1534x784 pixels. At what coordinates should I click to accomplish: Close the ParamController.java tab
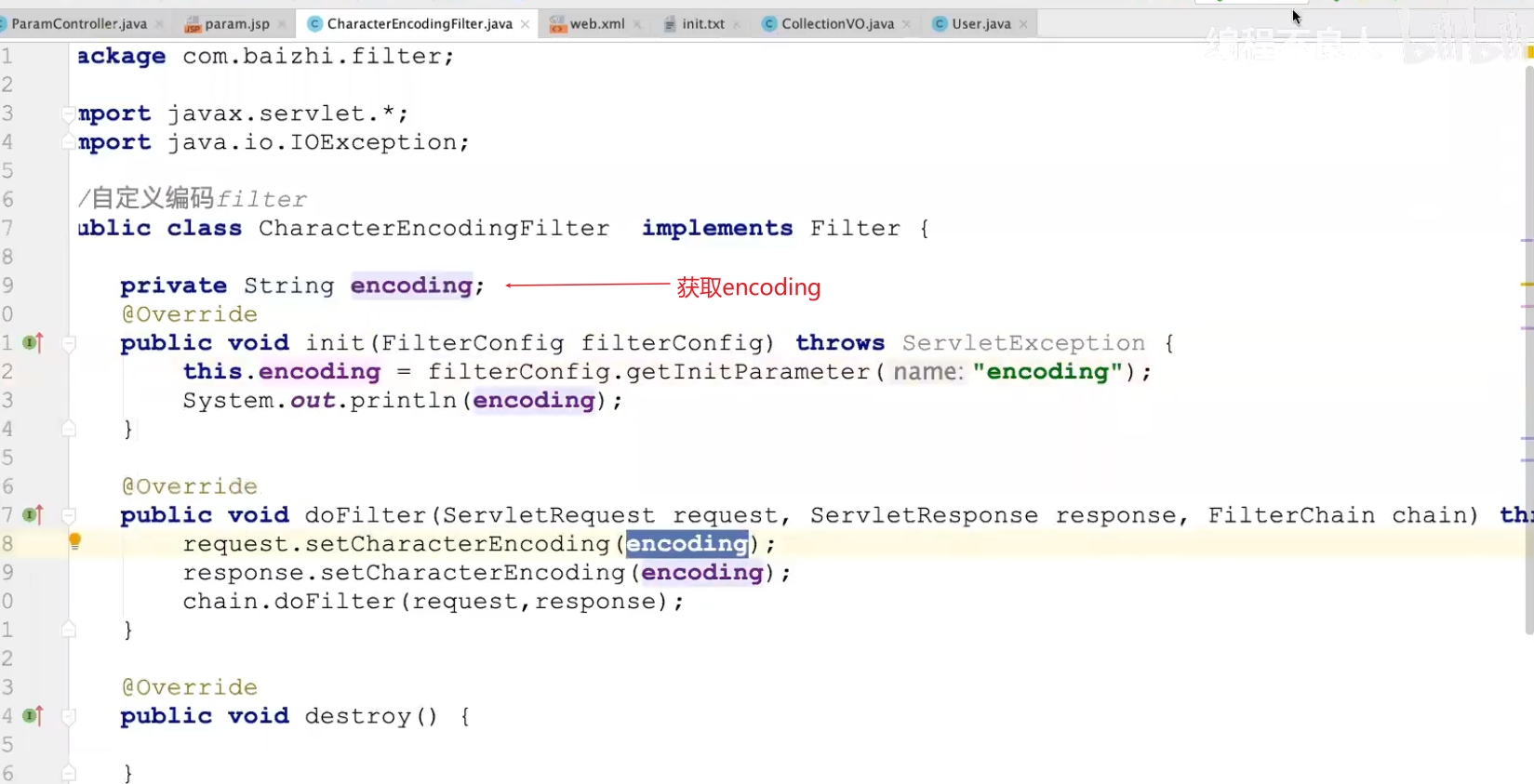pyautogui.click(x=159, y=24)
